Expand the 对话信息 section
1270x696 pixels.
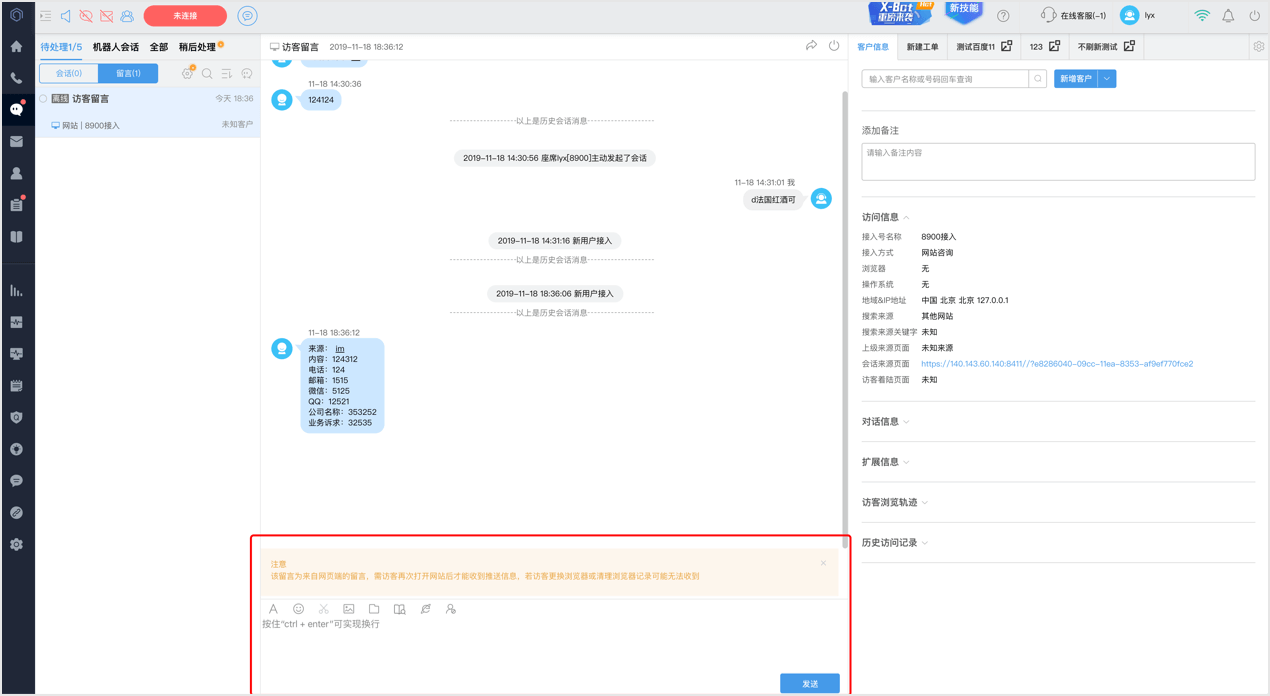tap(886, 422)
